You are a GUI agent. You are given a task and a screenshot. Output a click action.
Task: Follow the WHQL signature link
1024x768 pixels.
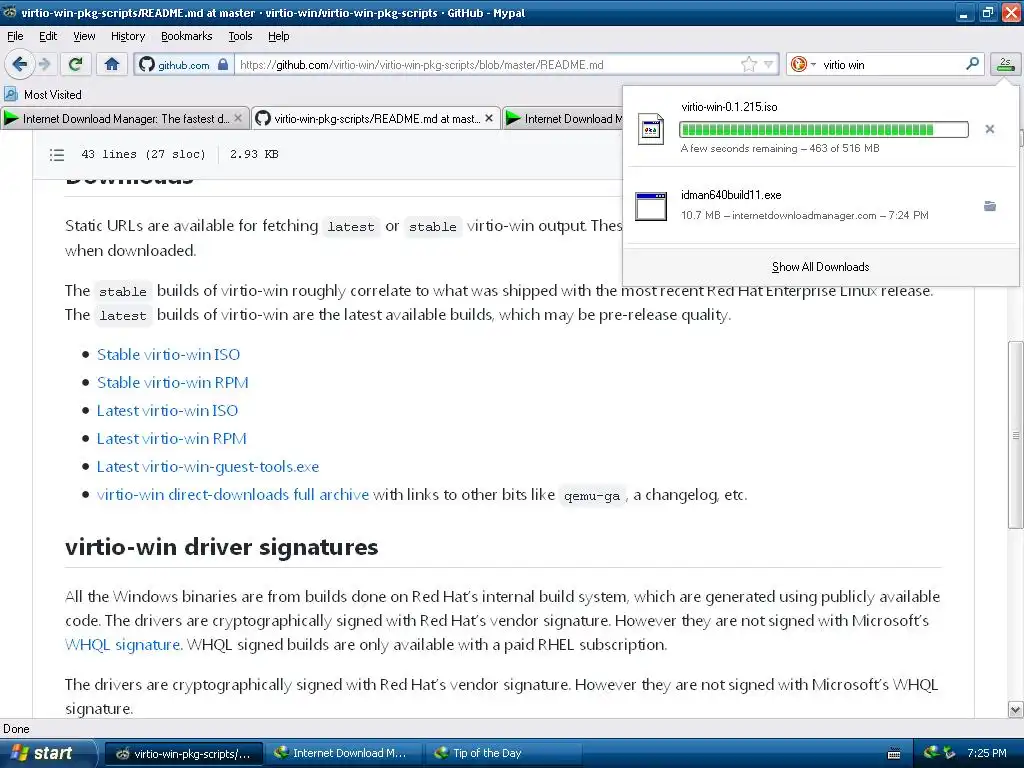point(123,645)
